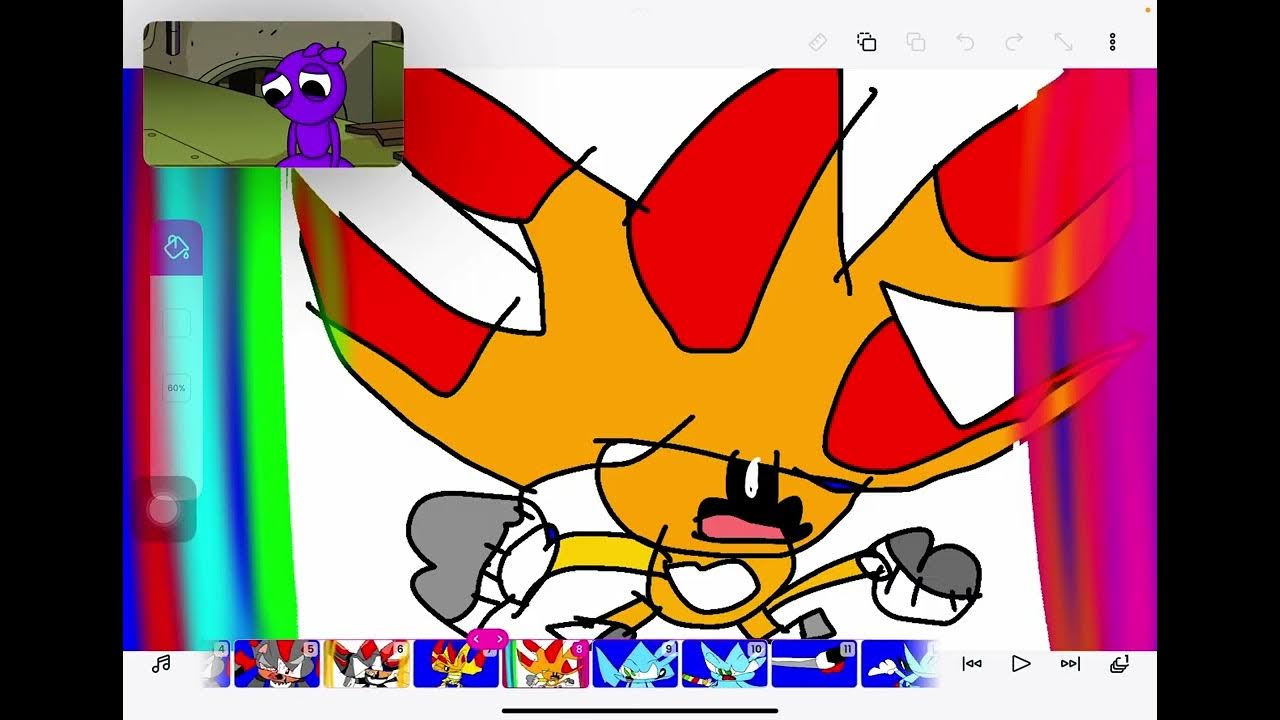Select frame 8 thumbnail in timeline
1280x720 pixels.
546,664
